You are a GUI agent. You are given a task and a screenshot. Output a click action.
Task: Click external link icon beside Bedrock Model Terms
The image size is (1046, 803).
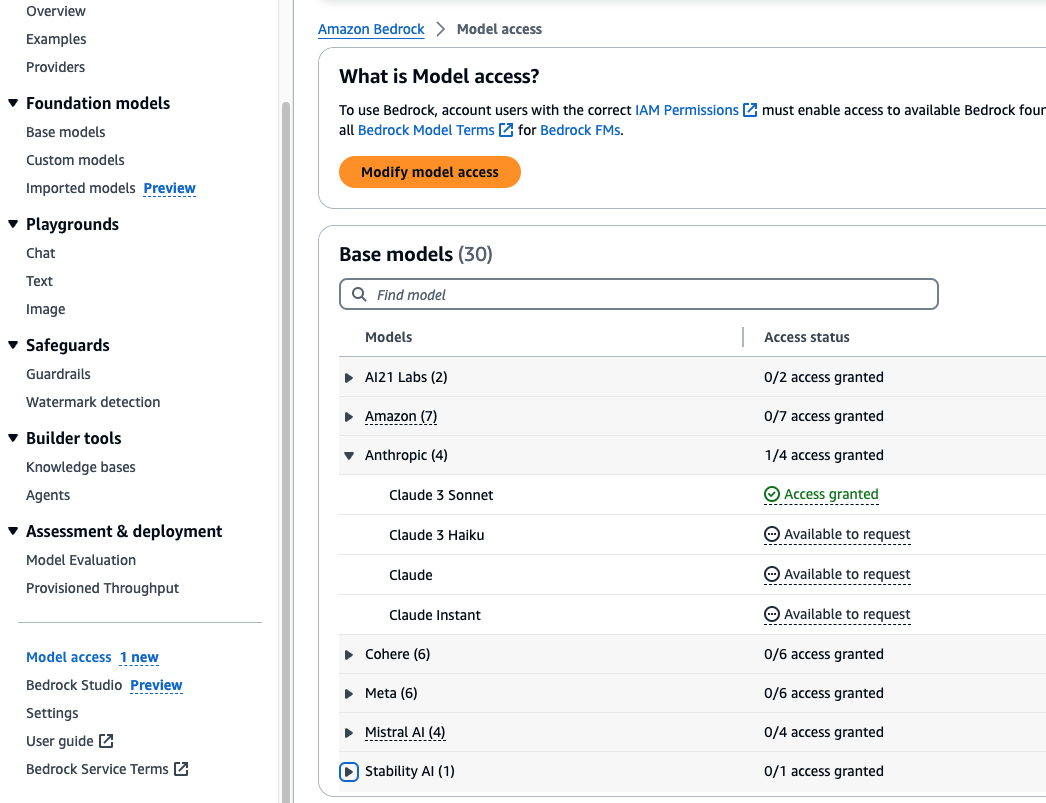(x=506, y=130)
